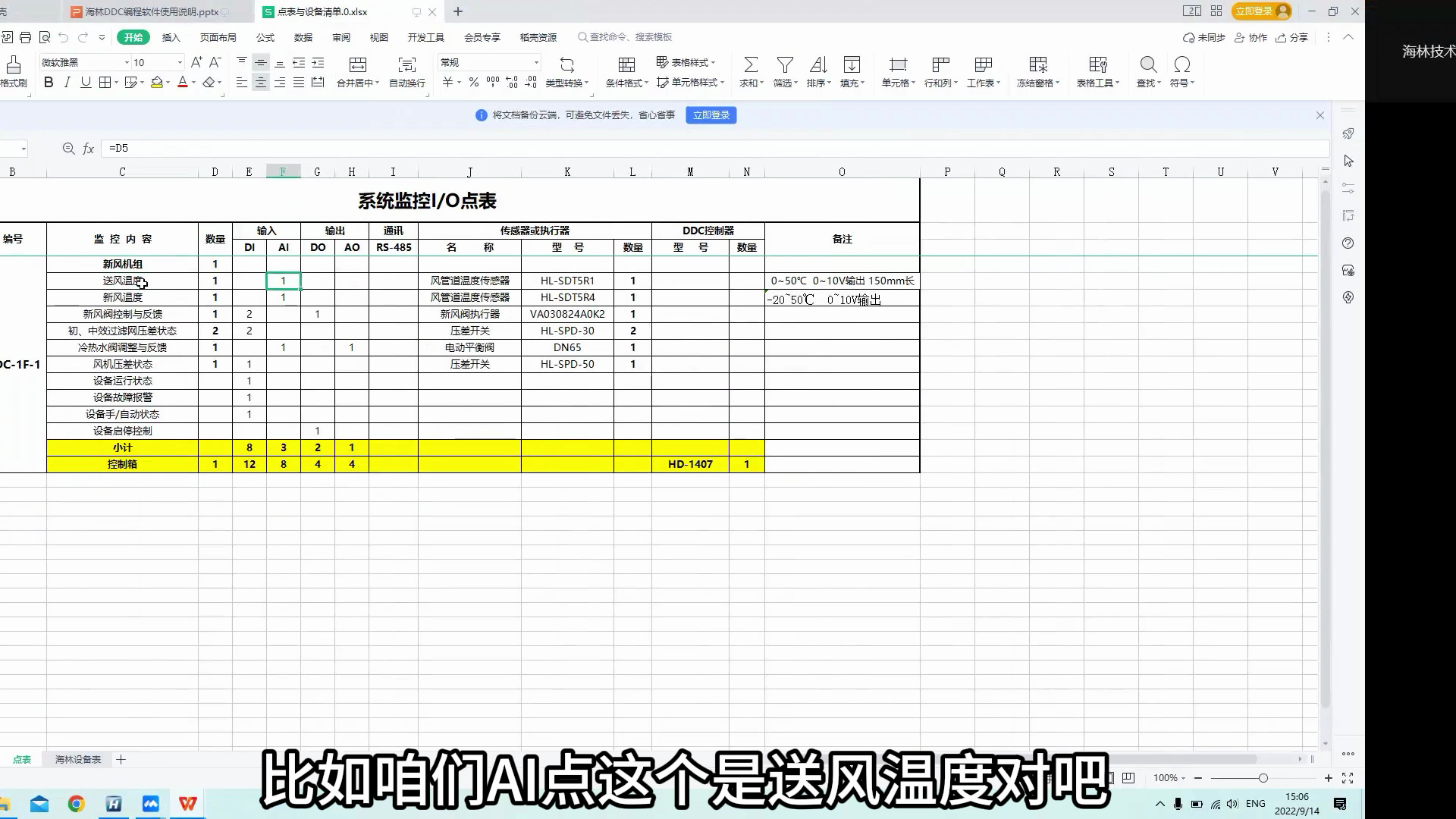The width and height of the screenshot is (1456, 819).
Task: Click the fullscreen icon in status bar
Action: 1348,778
